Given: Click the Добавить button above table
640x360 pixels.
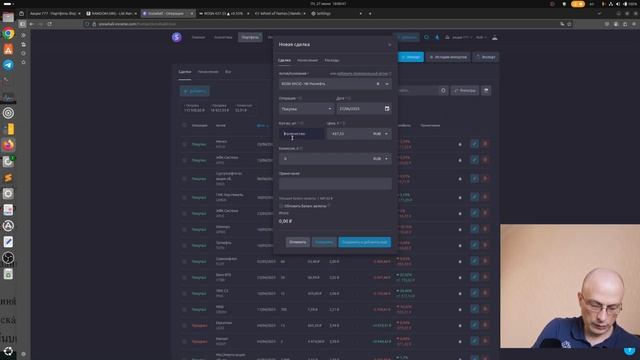Looking at the screenshot, I should 195,91.
